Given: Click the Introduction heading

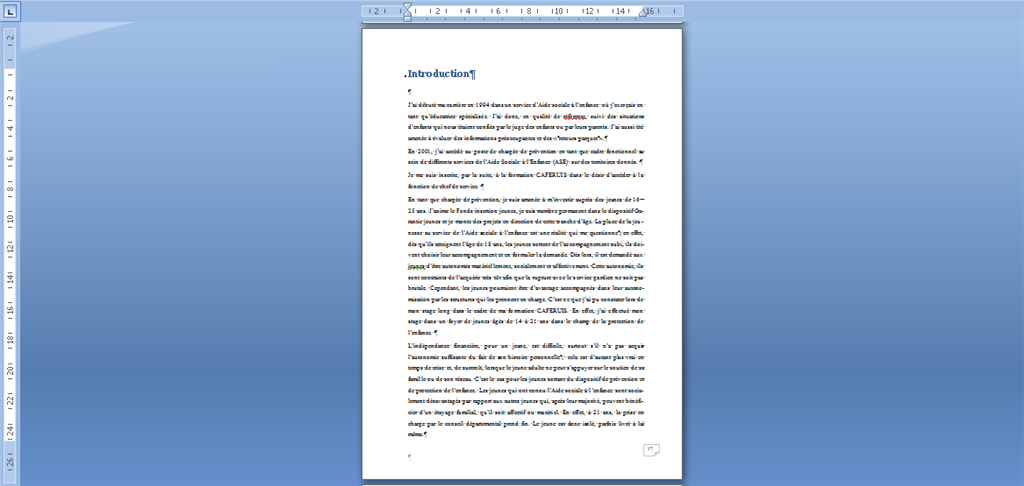Looking at the screenshot, I should tap(441, 74).
